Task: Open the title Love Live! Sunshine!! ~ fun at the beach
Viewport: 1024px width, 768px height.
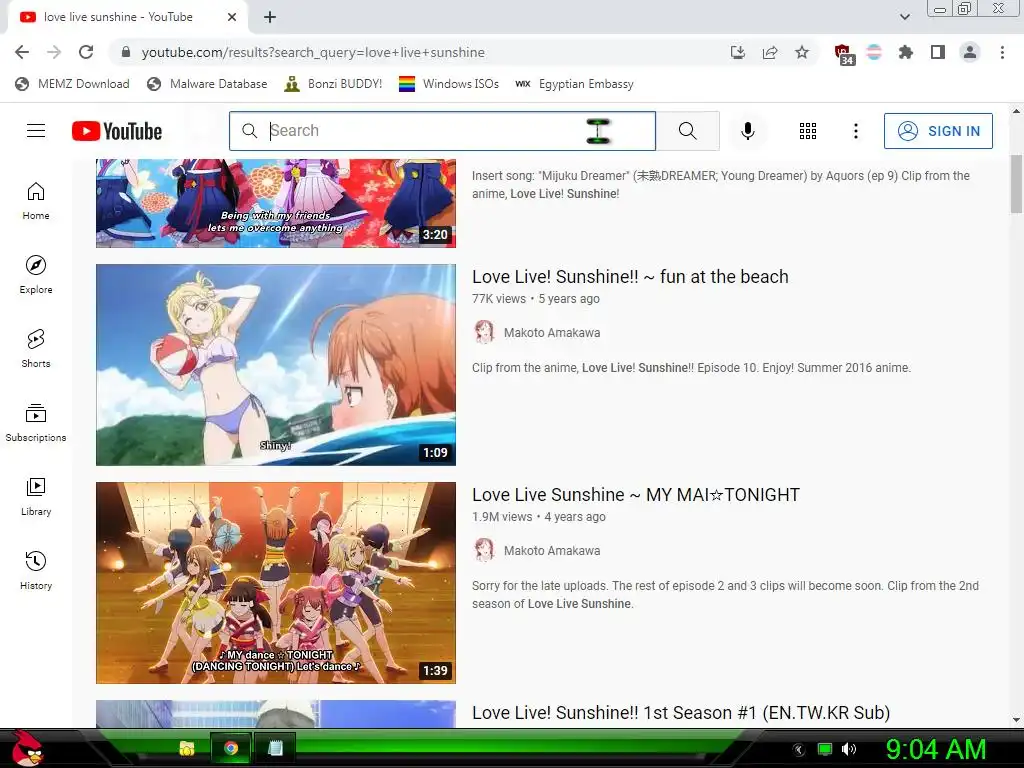Action: tap(630, 276)
